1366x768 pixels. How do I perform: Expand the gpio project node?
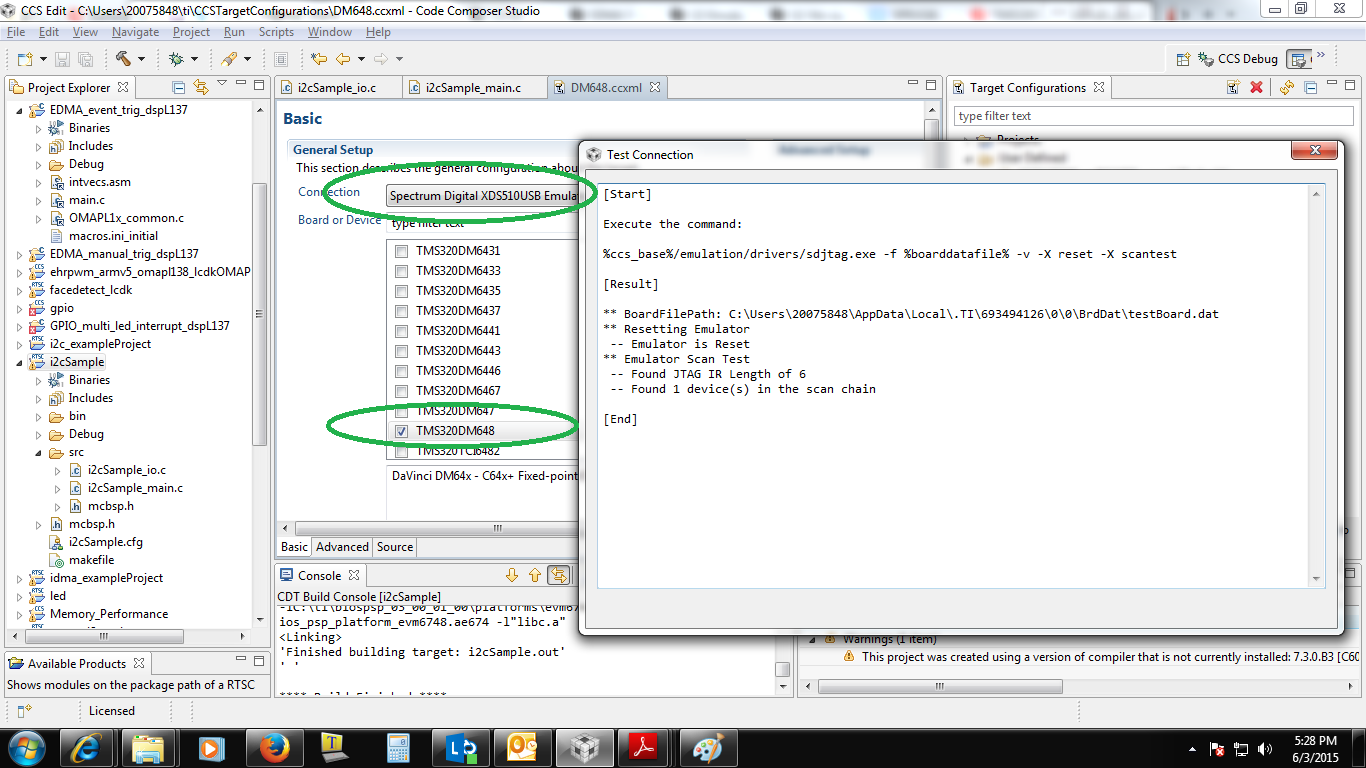(19, 308)
